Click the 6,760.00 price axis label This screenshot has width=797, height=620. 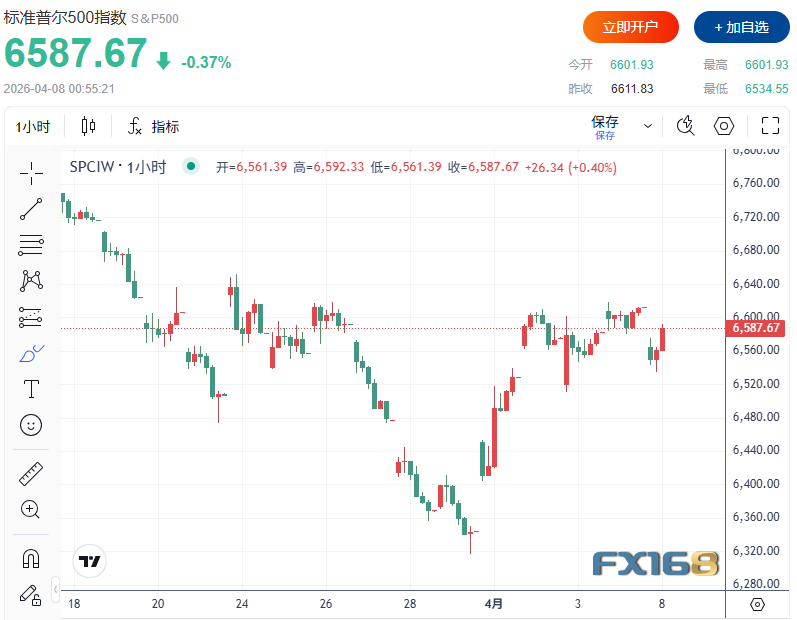756,183
